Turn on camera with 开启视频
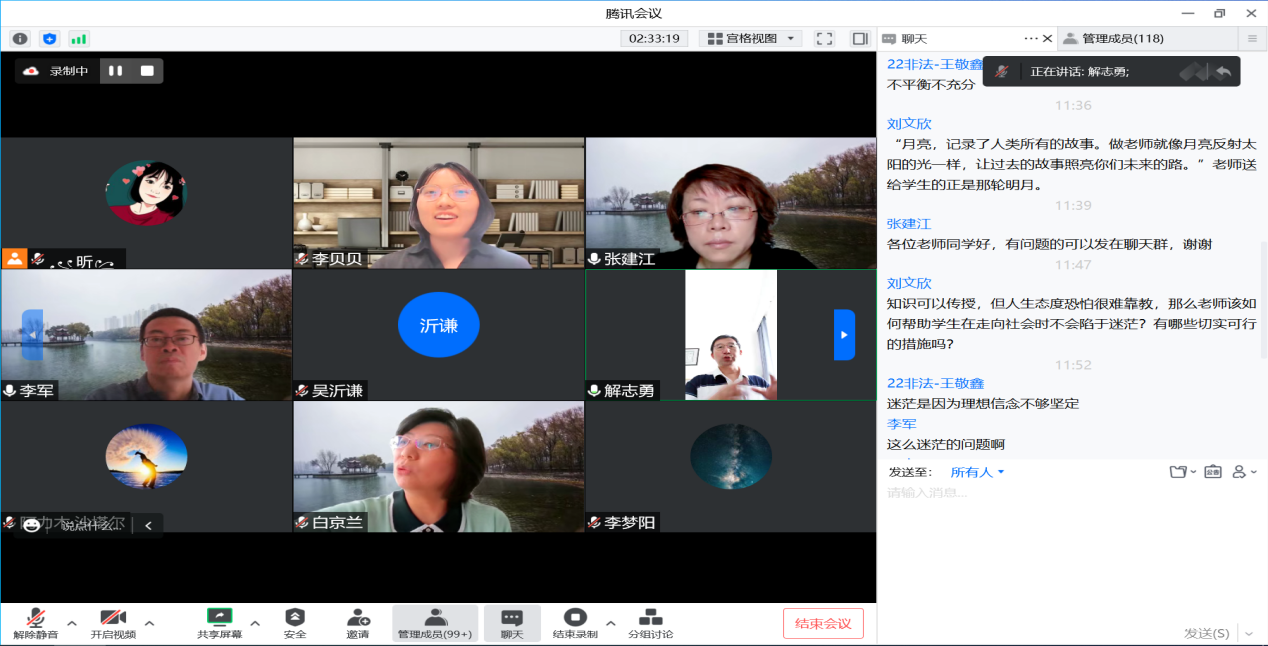The height and width of the screenshot is (646, 1268). (x=113, y=623)
